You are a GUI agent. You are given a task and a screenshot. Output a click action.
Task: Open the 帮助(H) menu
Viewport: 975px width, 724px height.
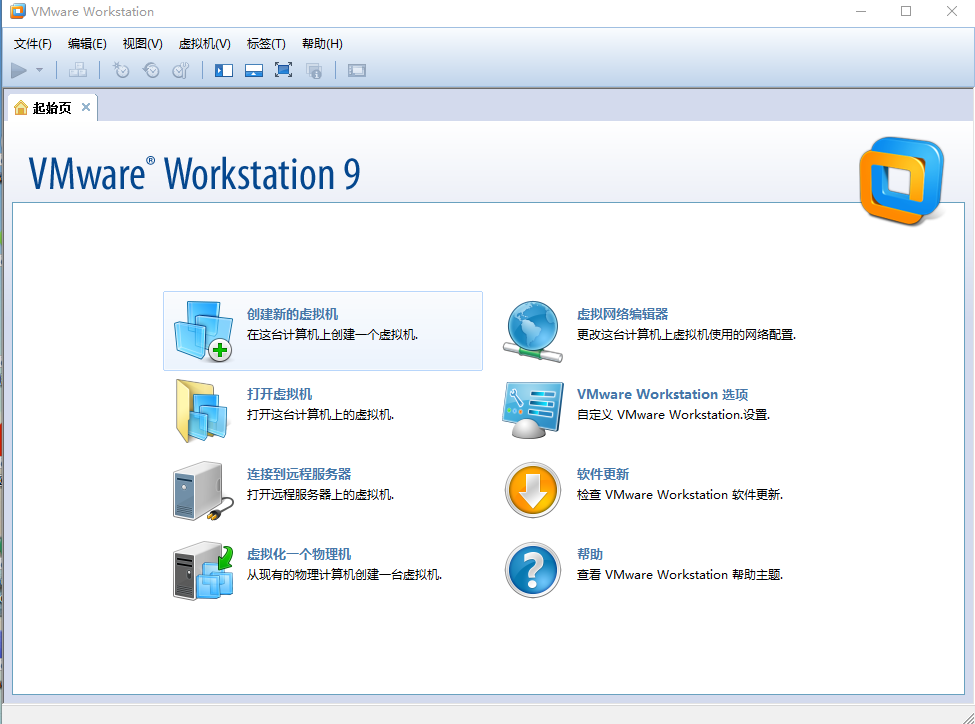(322, 44)
